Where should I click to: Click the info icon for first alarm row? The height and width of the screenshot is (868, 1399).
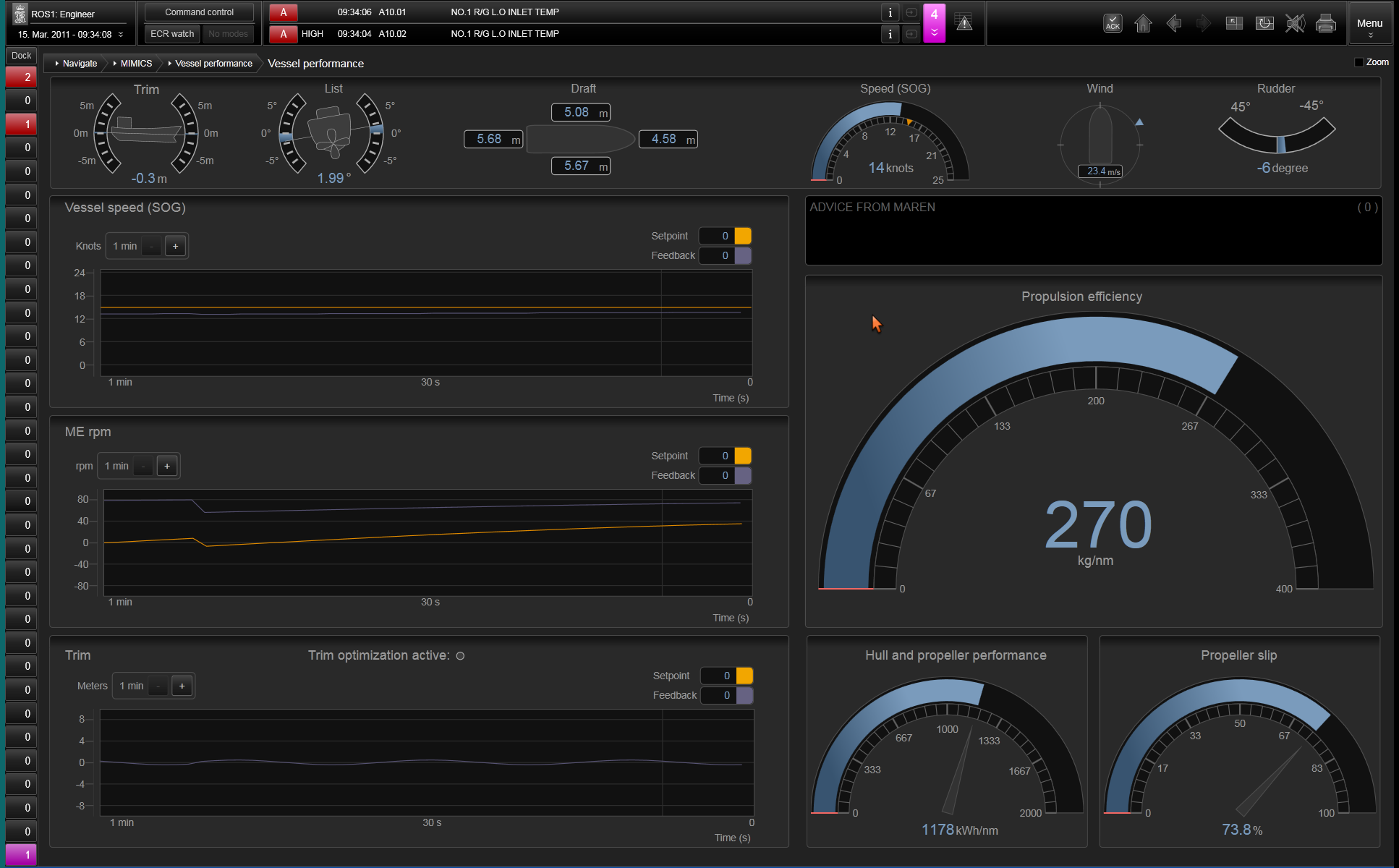click(x=890, y=12)
